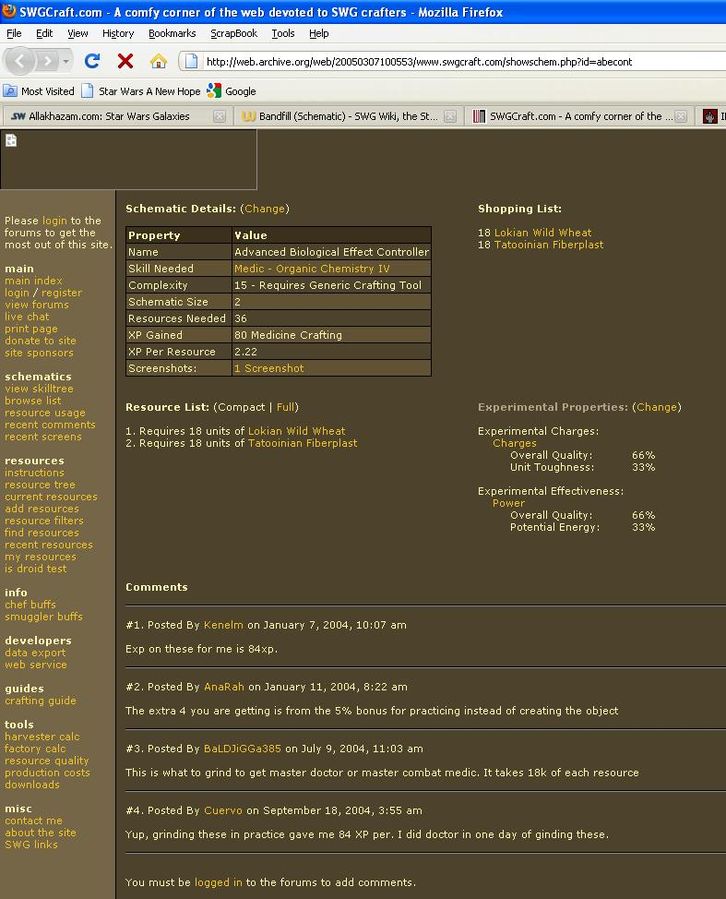
Task: Close the Bandfill (Schematic) tab
Action: coord(450,116)
